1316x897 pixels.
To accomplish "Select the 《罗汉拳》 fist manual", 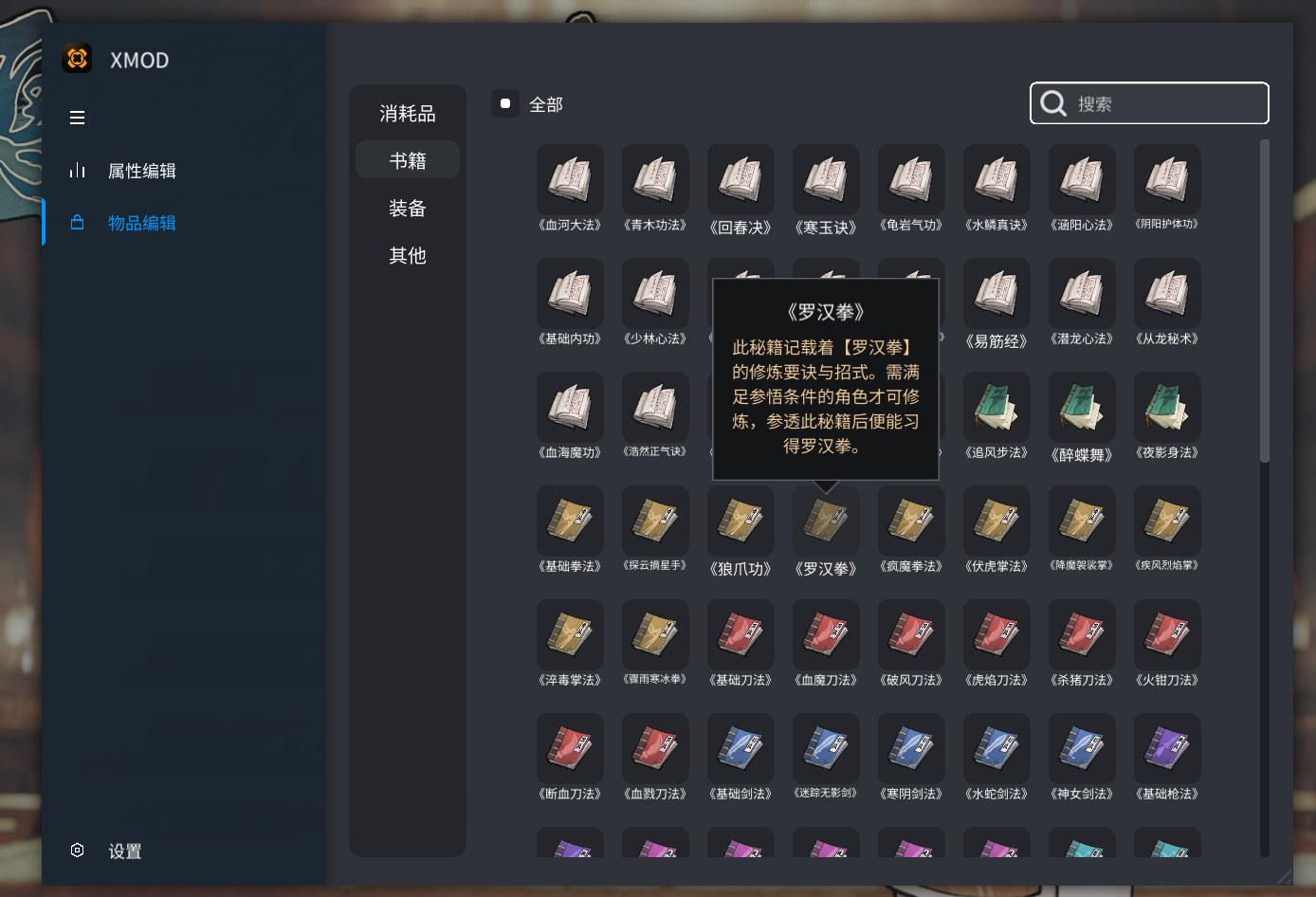I will (826, 521).
